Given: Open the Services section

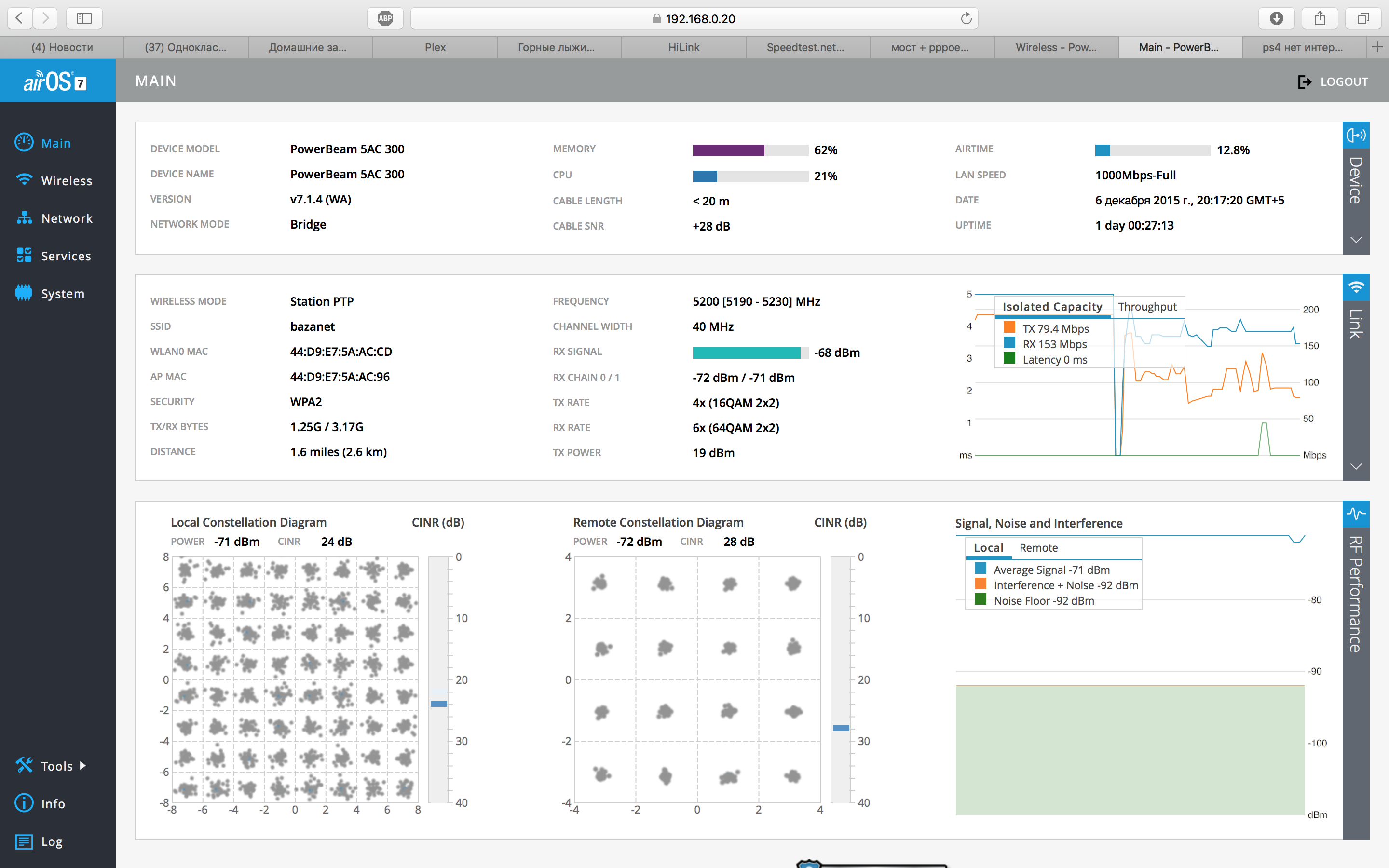Looking at the screenshot, I should [x=54, y=256].
